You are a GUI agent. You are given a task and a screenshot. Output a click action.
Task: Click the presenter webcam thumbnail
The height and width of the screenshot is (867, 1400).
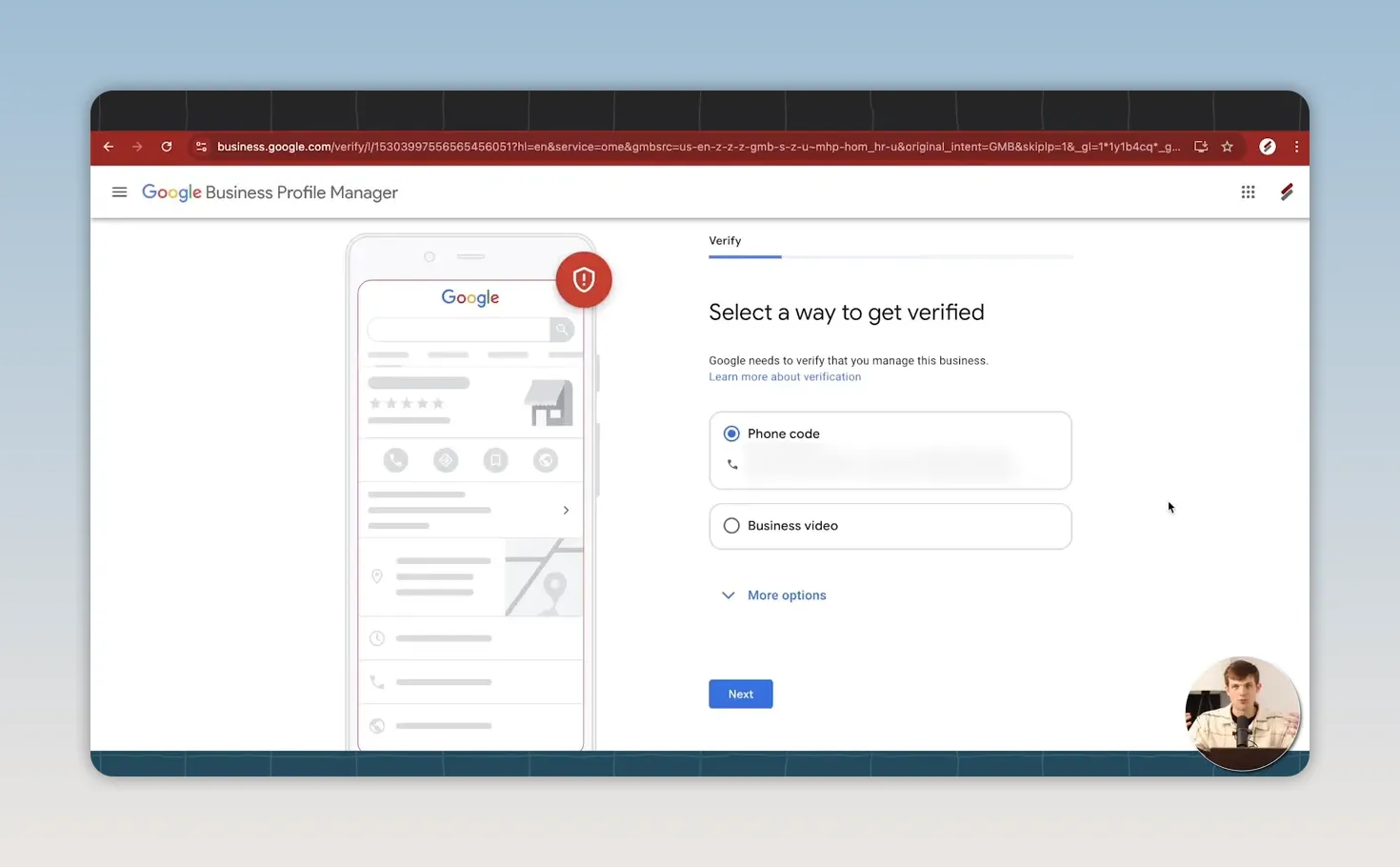1243,713
